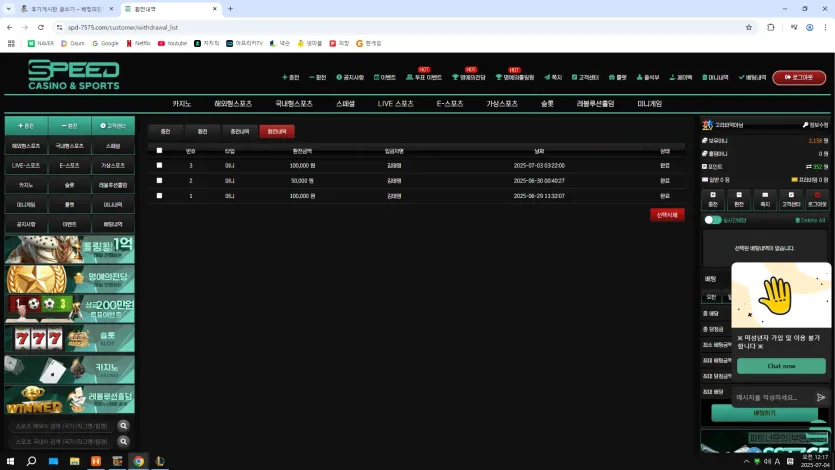Open the 슬롯 777 banner
This screenshot has width=835, height=470.
point(69,339)
